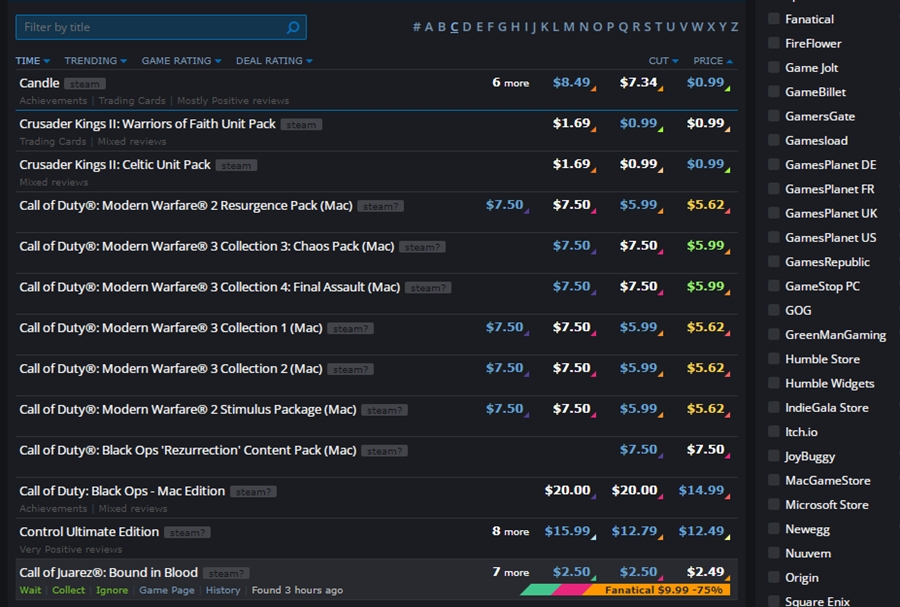Check the GamersGate store checkbox
This screenshot has width=900, height=607.
point(774,116)
